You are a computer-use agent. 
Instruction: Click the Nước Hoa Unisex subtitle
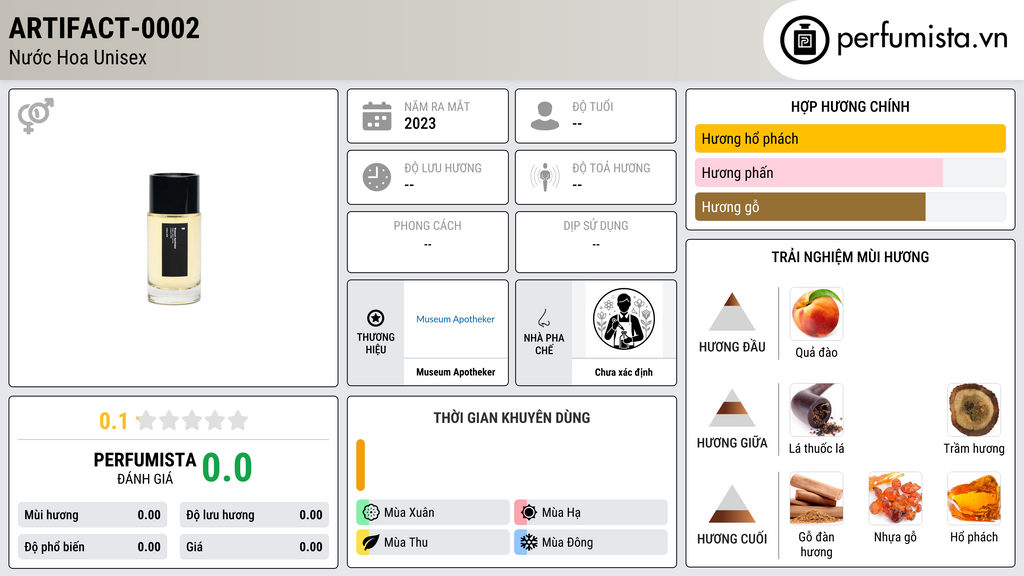[x=78, y=57]
